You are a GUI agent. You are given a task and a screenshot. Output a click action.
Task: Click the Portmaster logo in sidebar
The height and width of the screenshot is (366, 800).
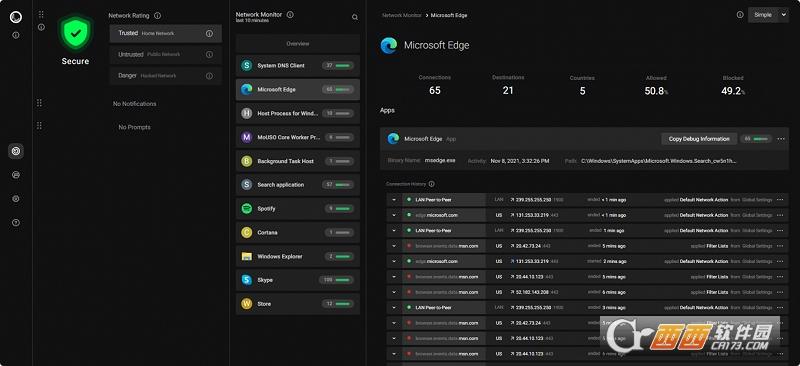point(16,17)
